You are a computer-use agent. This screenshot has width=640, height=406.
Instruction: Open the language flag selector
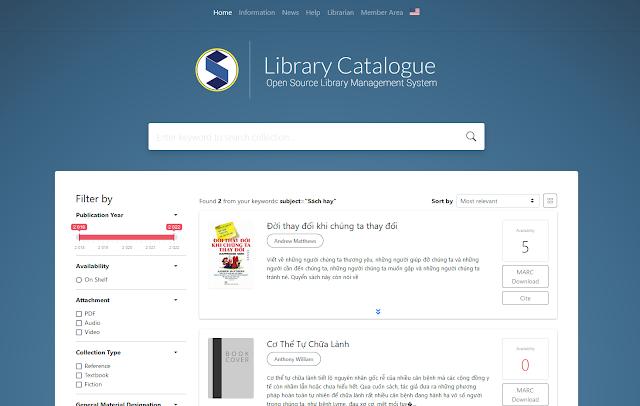415,12
